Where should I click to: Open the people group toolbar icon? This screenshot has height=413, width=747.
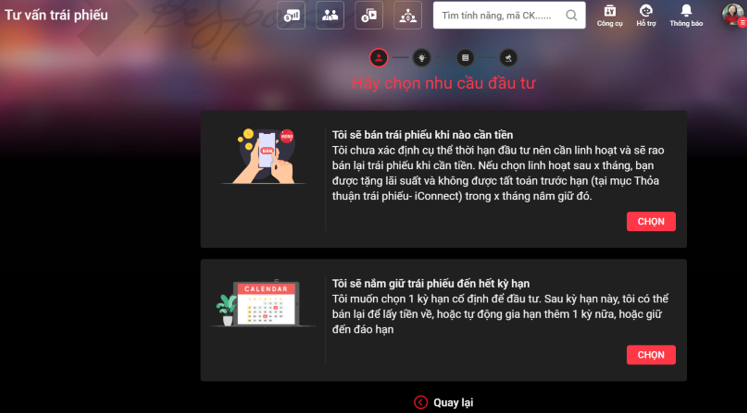point(330,16)
